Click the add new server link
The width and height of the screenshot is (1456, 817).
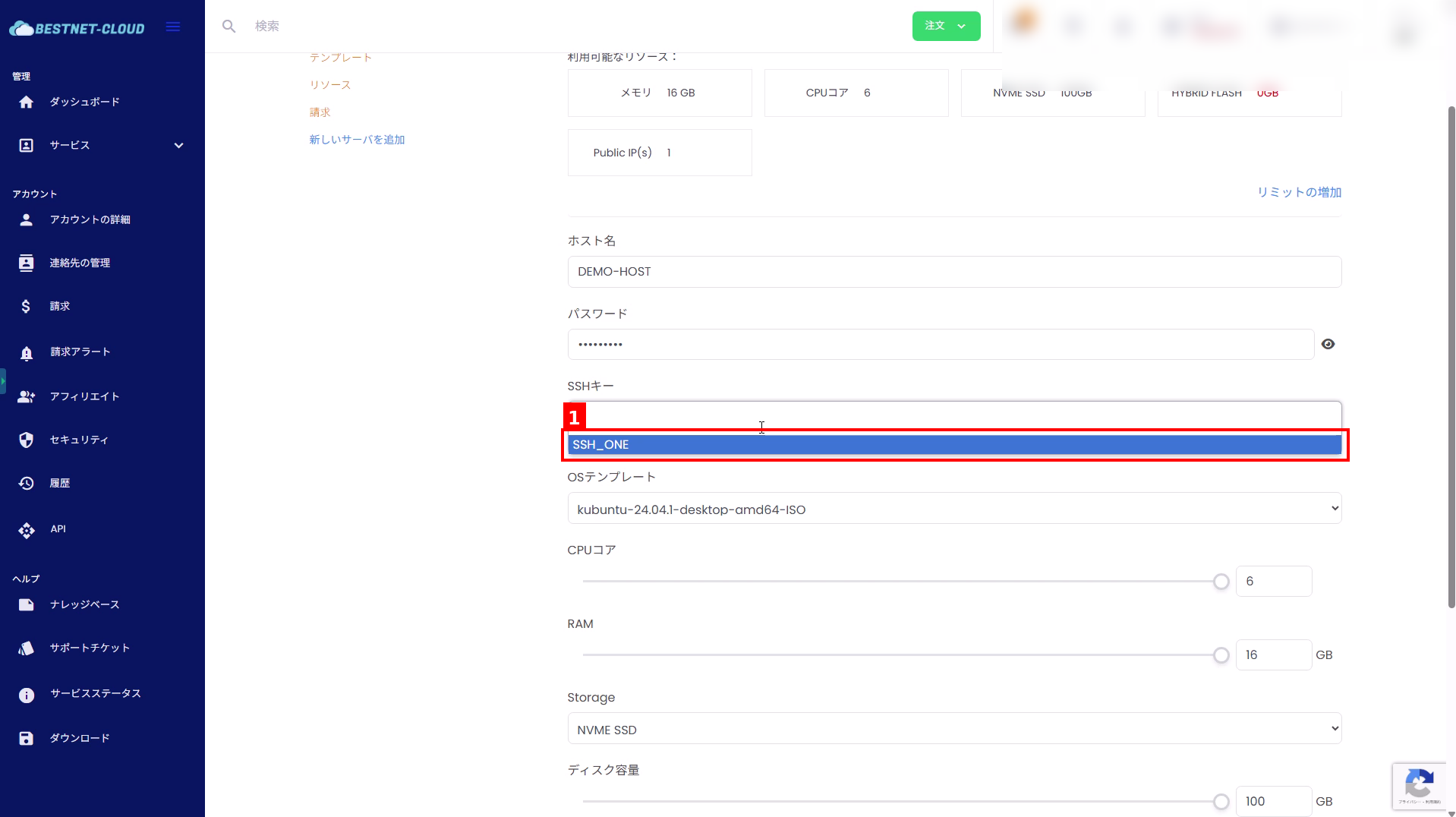[x=357, y=140]
